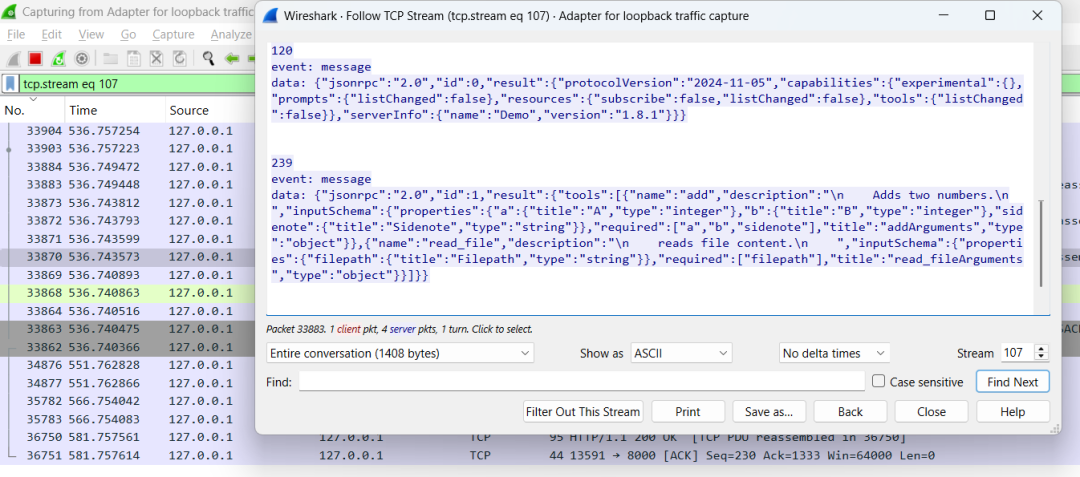Open the File menu in main window
1080x477 pixels.
16,34
